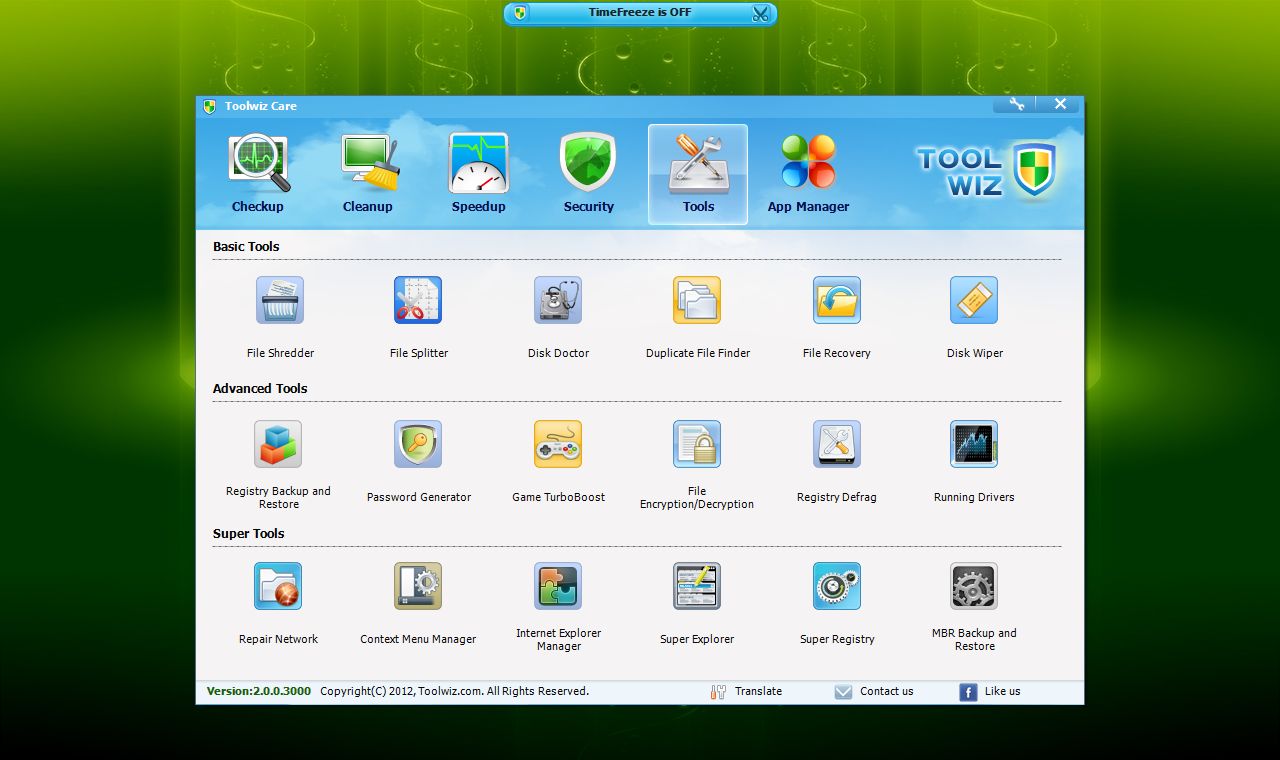Click the TimeFreeze is OFF bar
This screenshot has height=760, width=1280.
coord(640,13)
